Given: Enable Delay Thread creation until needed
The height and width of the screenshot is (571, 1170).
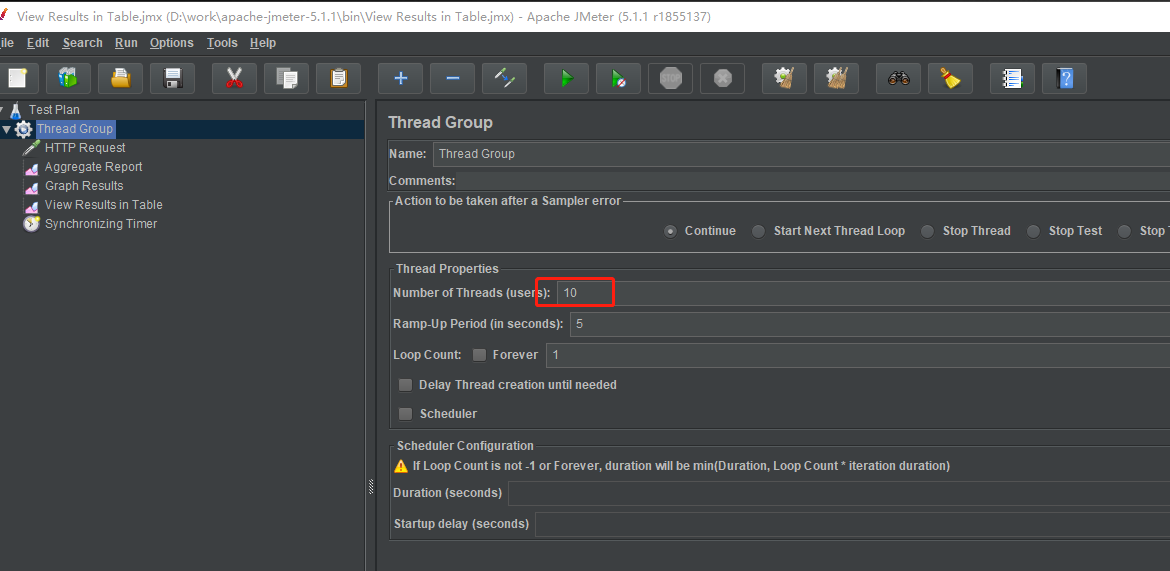Looking at the screenshot, I should (405, 385).
